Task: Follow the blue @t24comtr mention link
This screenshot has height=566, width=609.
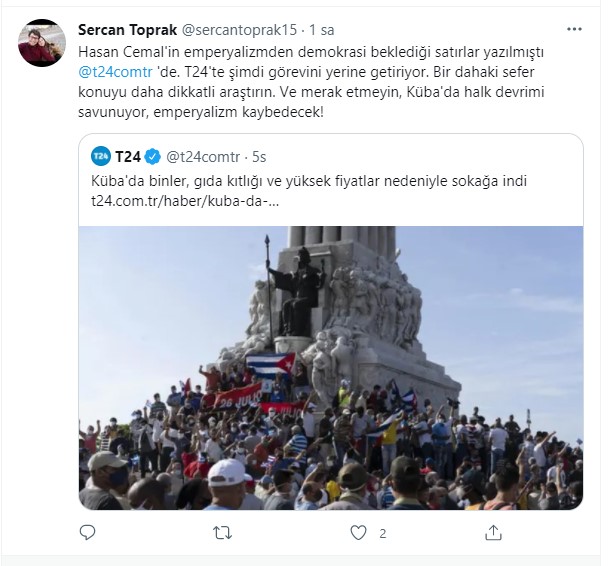Action: point(115,72)
